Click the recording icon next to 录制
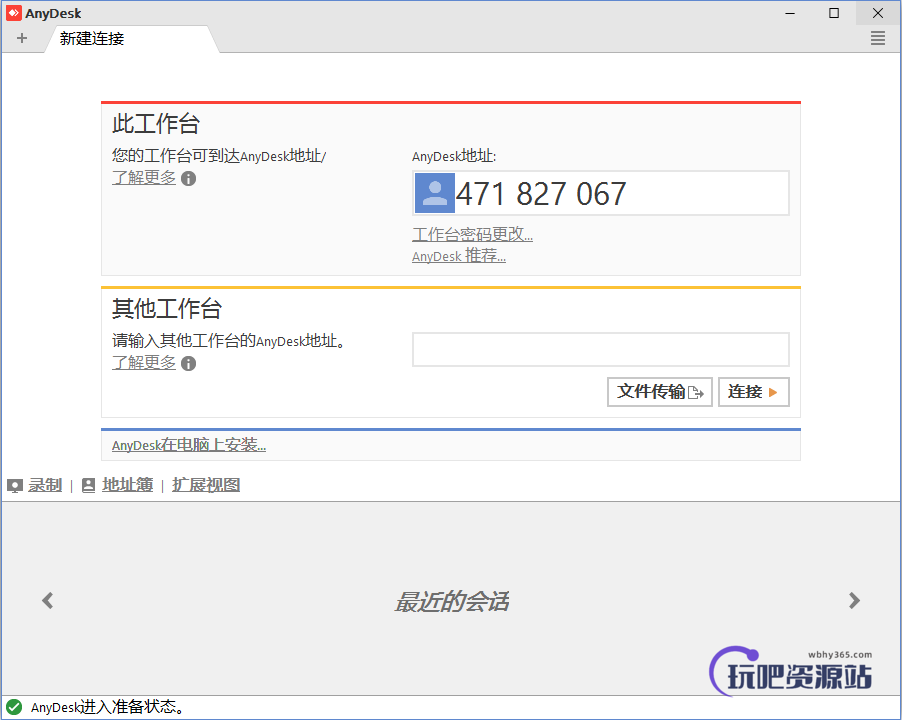The width and height of the screenshot is (902, 720). (15, 486)
